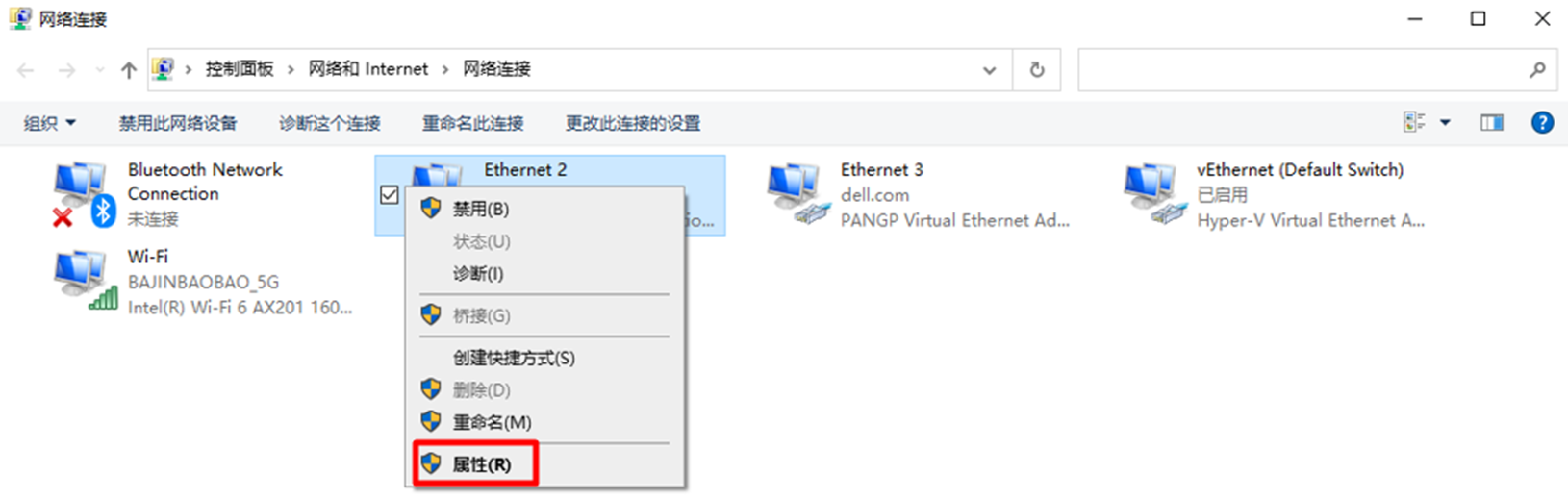1568x499 pixels.
Task: Expand the 组织 dropdown menu
Action: tap(50, 123)
